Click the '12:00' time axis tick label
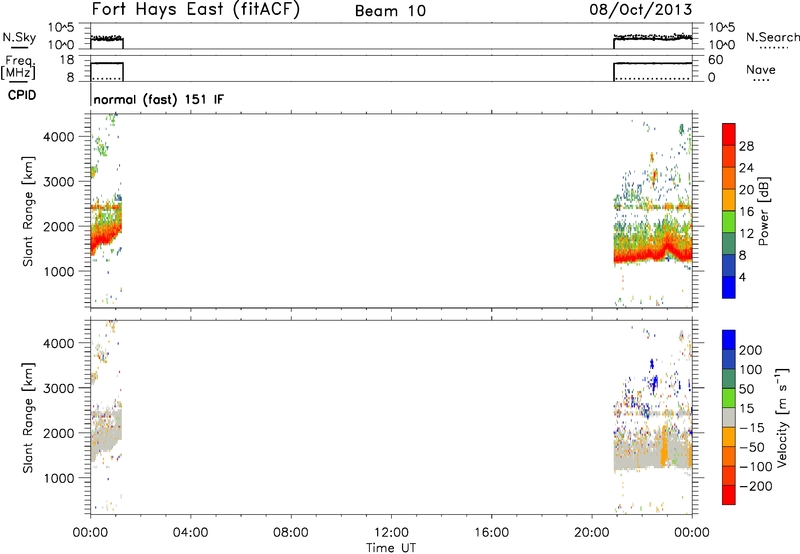800x554 pixels. tap(391, 533)
